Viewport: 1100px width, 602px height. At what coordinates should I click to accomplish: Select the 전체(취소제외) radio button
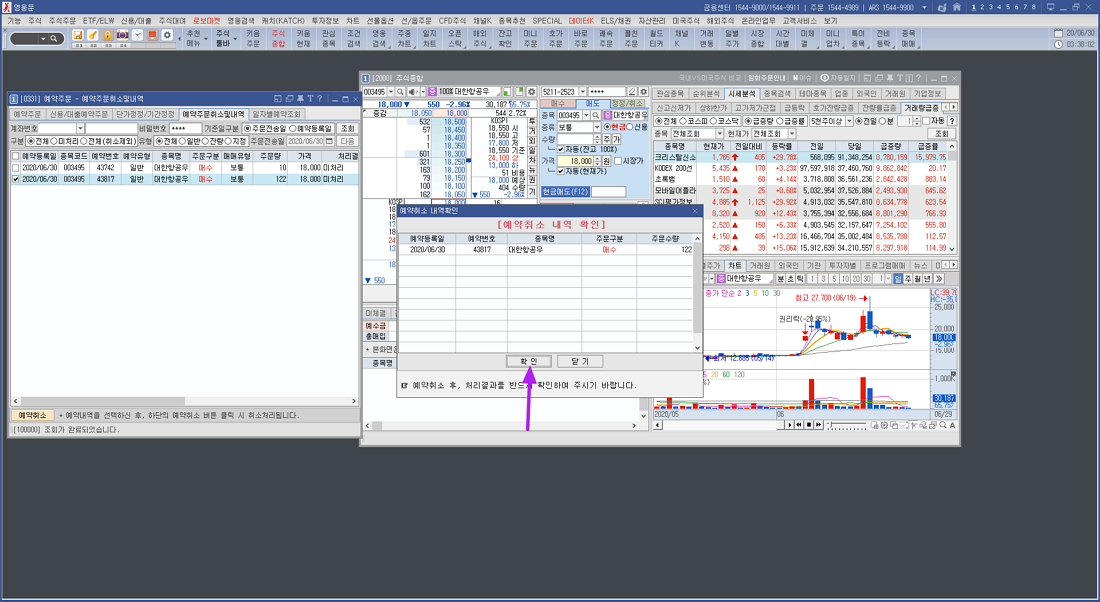pos(83,141)
